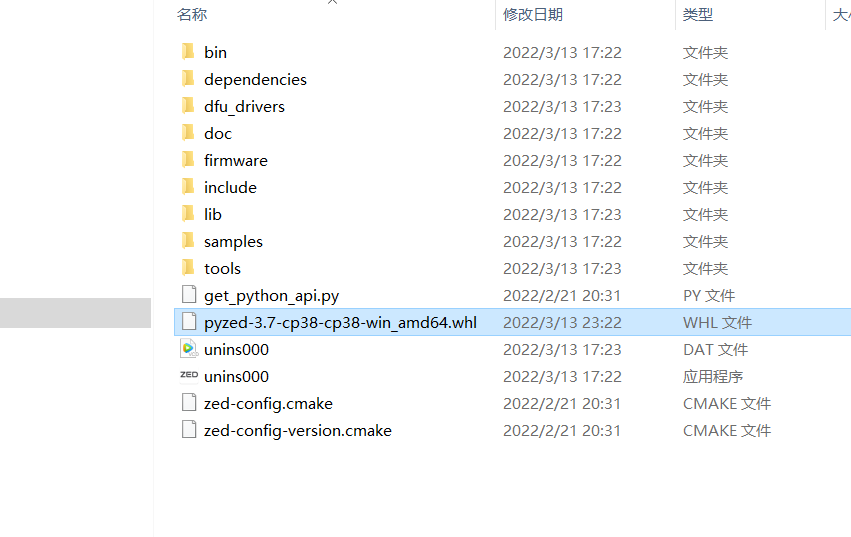Viewport: 851px width, 537px height.
Task: Select the zed-config-version.cmake file name
Action: [x=298, y=431]
